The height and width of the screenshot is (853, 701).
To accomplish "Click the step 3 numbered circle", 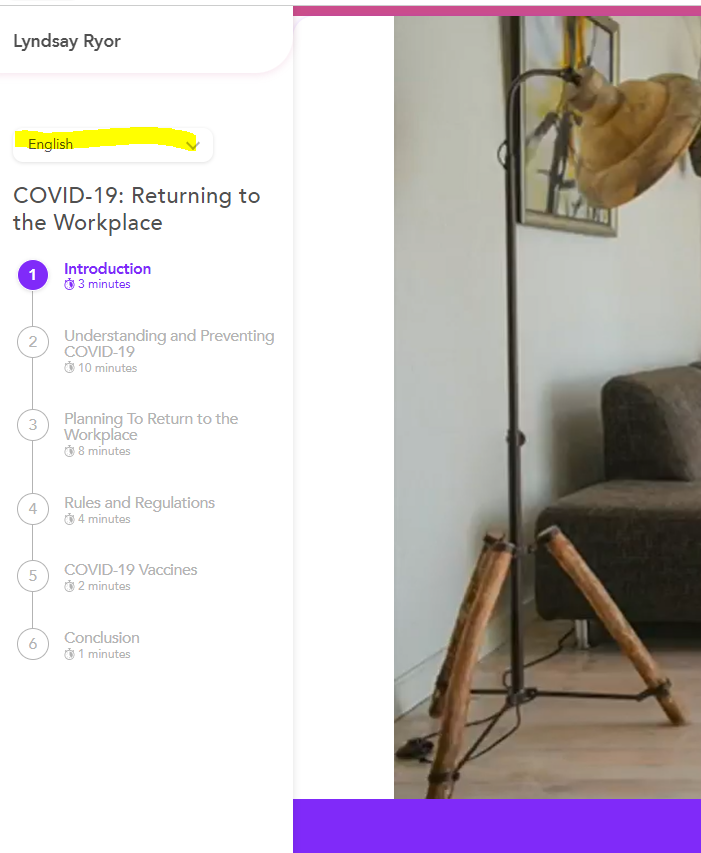I will coord(33,425).
